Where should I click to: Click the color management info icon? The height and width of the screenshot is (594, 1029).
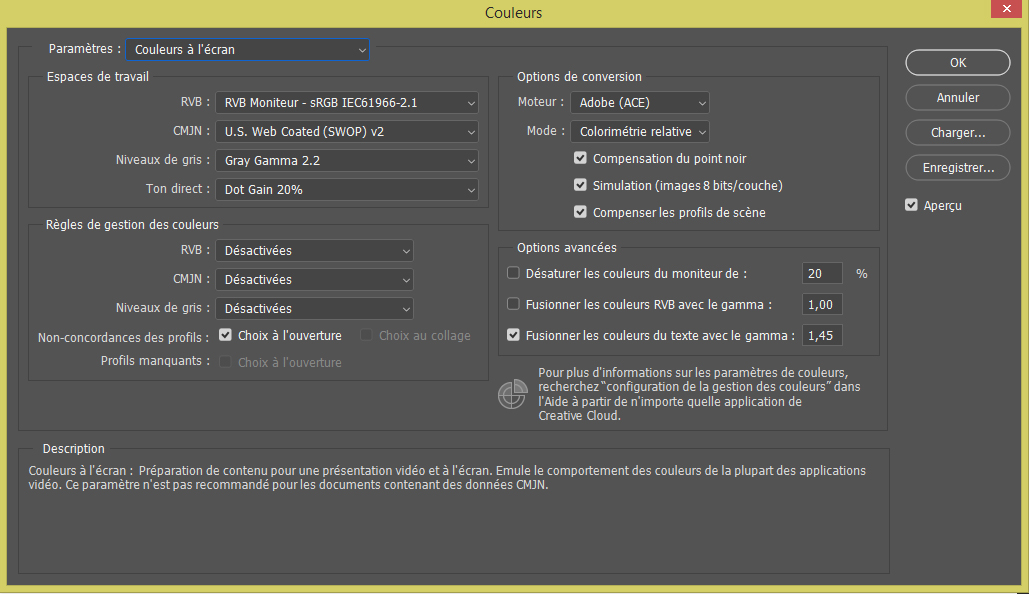point(512,394)
